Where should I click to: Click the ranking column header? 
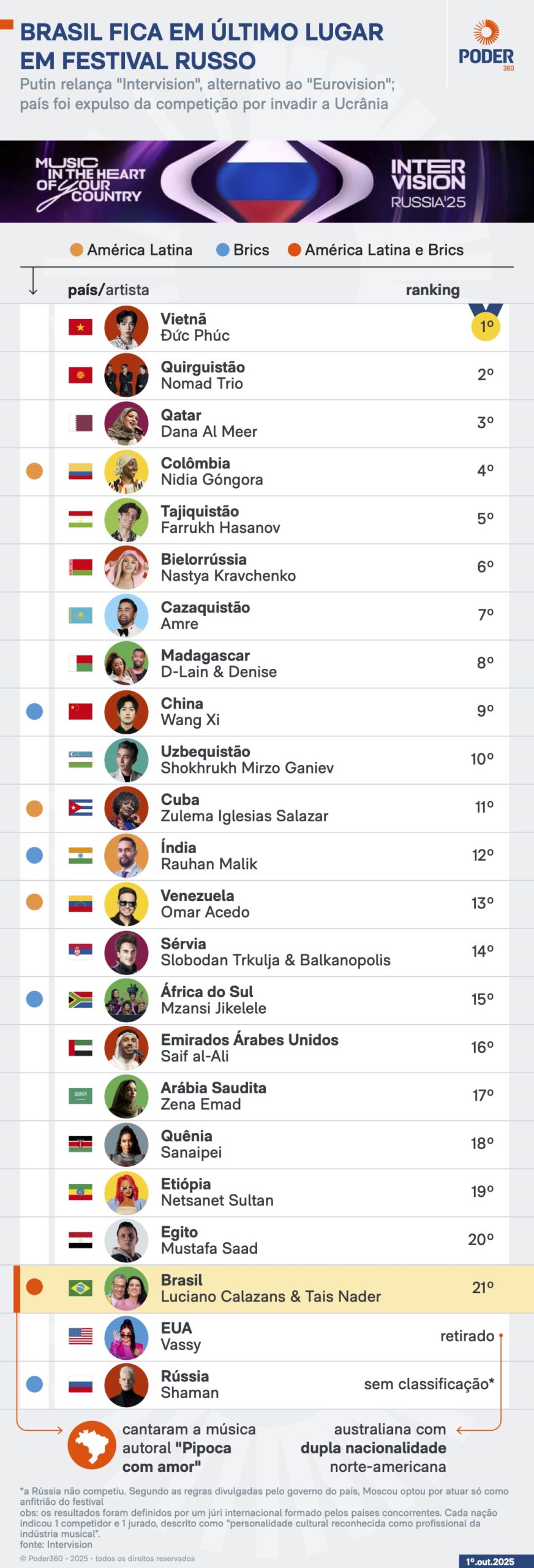432,290
